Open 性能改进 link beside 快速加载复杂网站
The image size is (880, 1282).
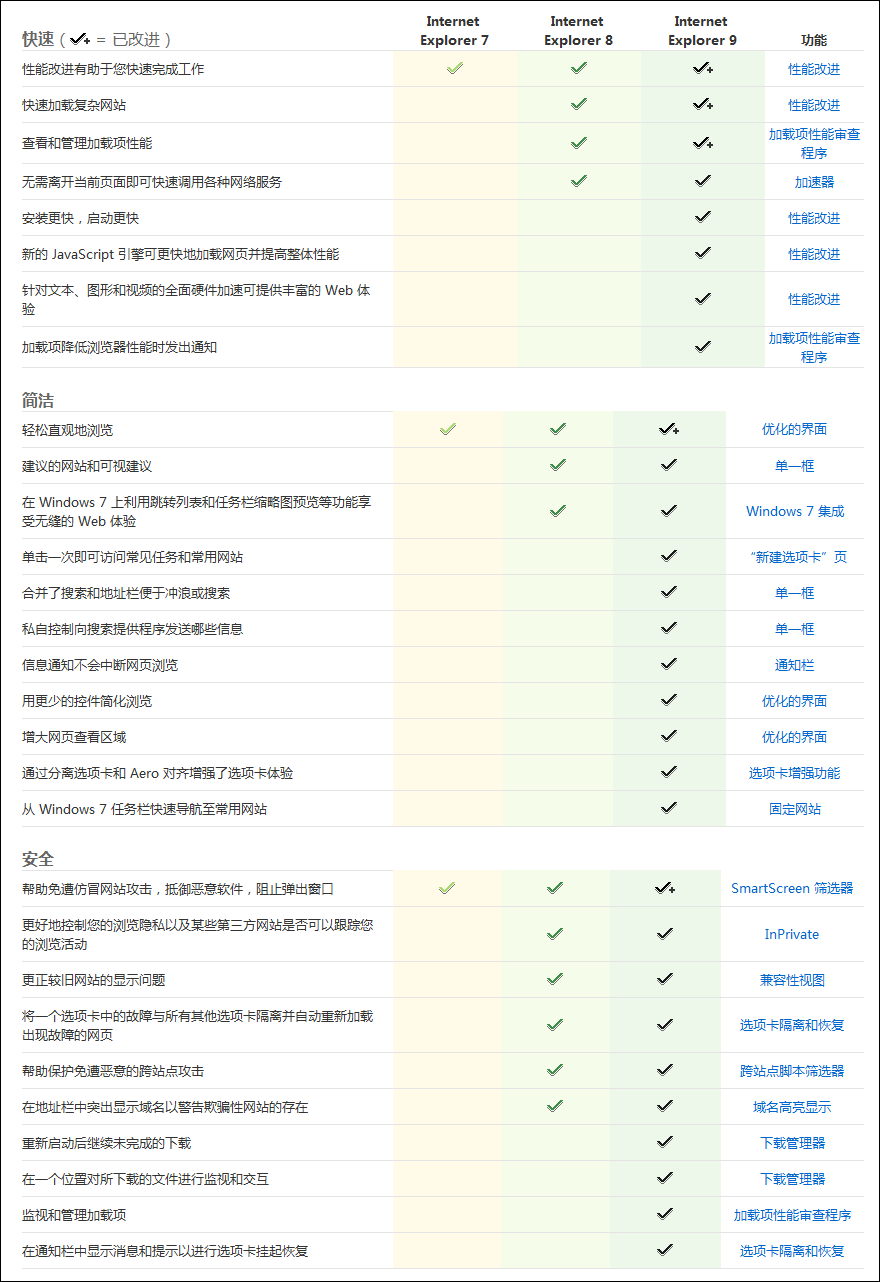tap(814, 105)
